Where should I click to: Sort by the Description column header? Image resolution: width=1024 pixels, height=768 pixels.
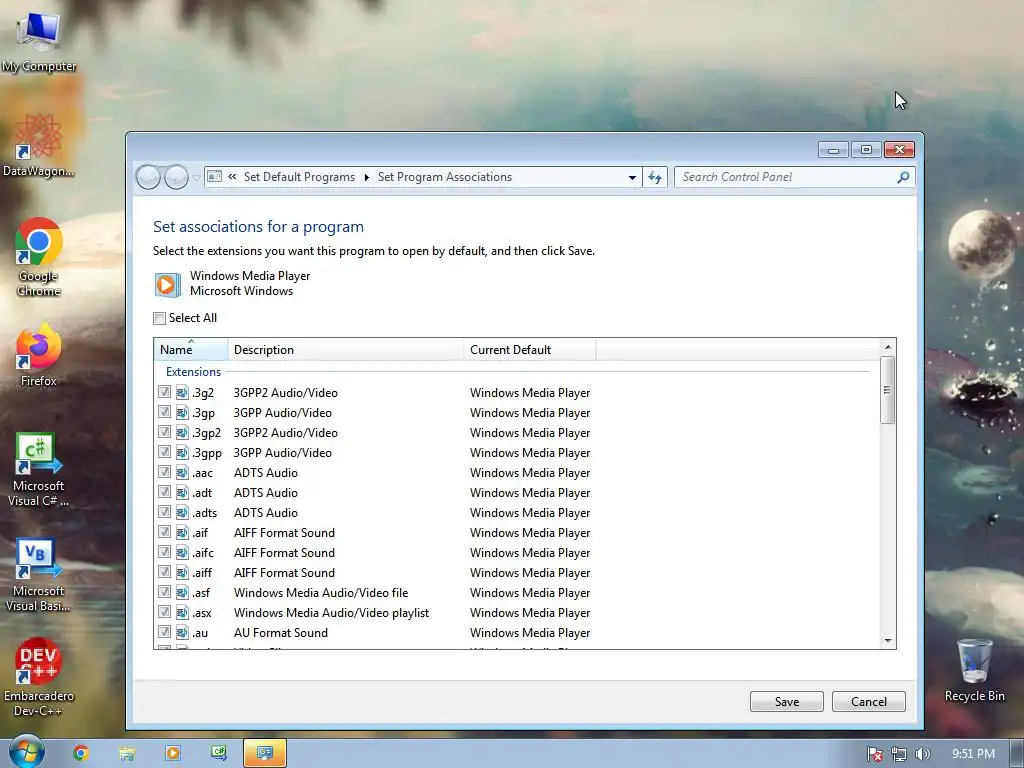tap(345, 349)
